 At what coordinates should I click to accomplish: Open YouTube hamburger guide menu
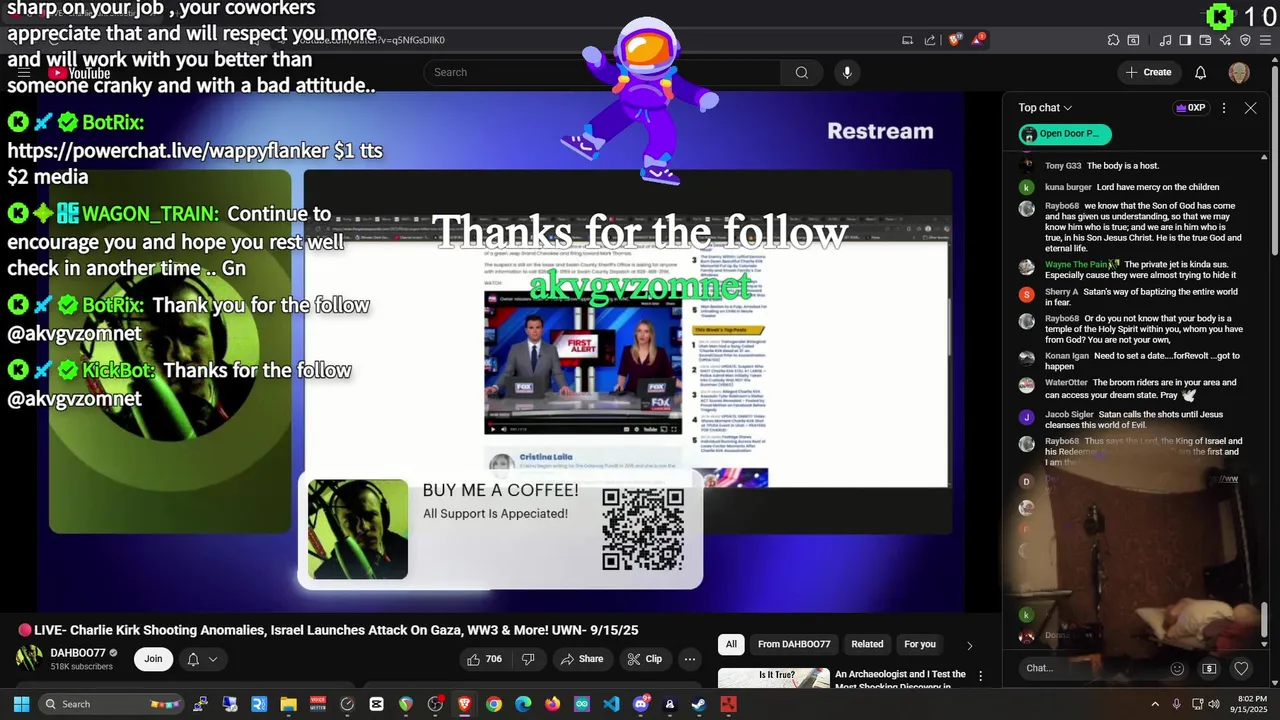[x=24, y=73]
